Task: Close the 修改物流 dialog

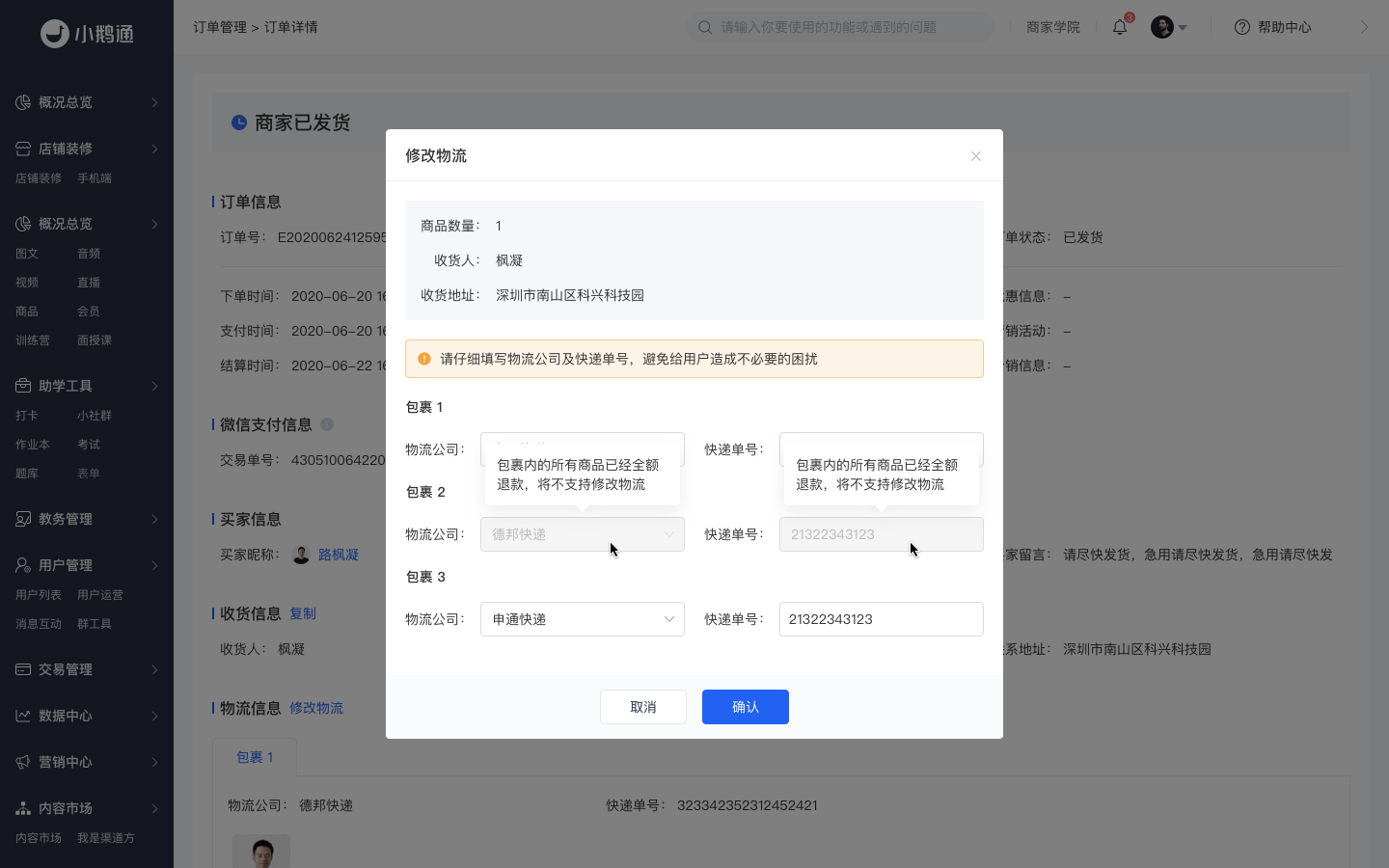Action: click(x=976, y=156)
